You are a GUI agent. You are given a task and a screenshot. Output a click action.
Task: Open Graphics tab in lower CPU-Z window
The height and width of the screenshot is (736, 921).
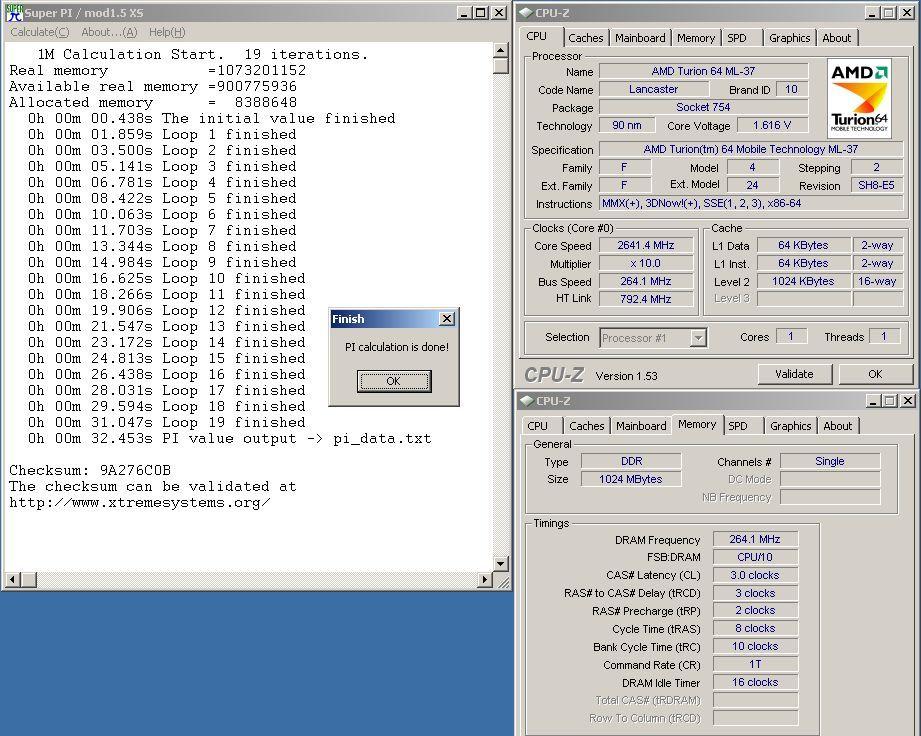(x=791, y=426)
